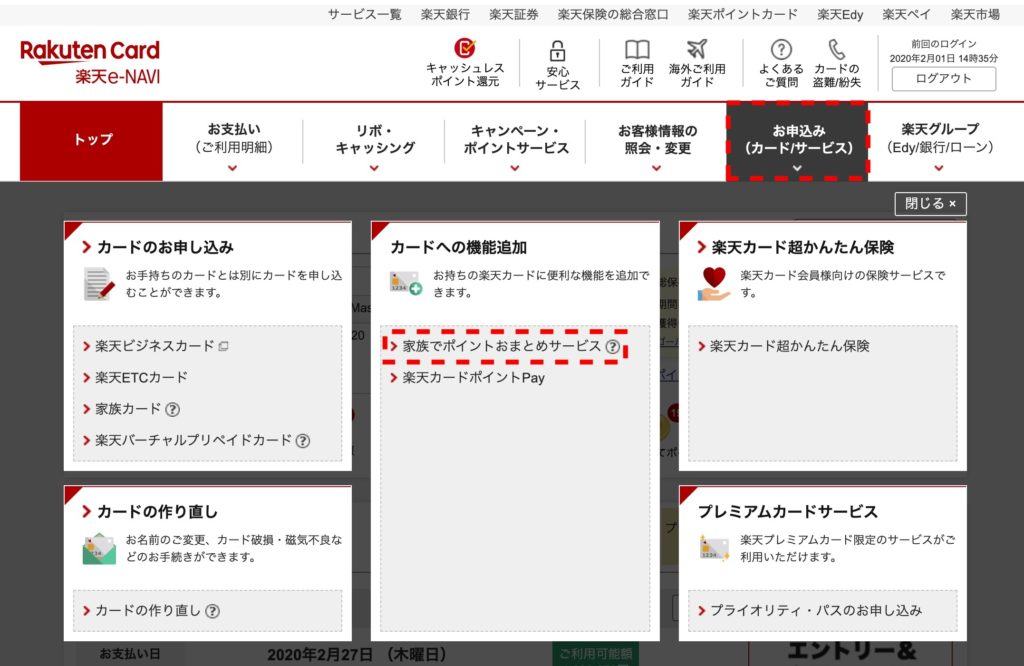Click the カードの盗難/紛失 phone icon
Viewport: 1024px width, 666px height.
point(837,50)
